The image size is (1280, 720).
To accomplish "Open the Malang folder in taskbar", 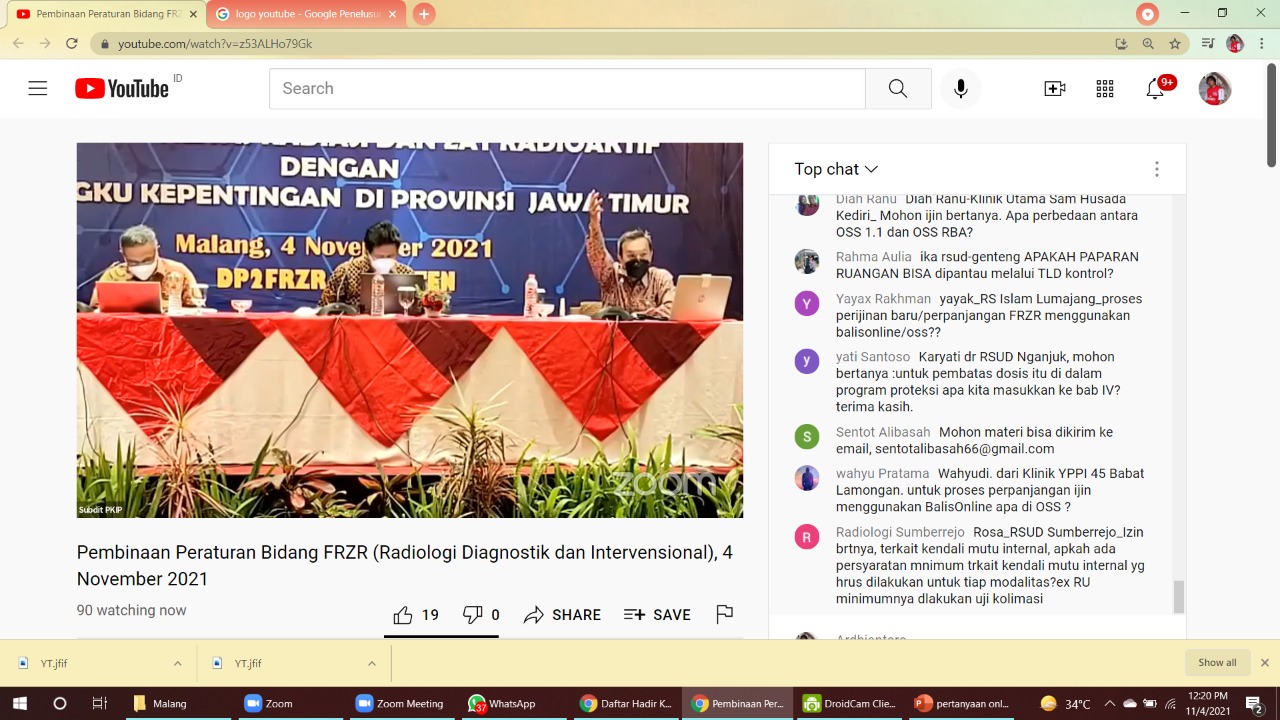I will (x=160, y=704).
